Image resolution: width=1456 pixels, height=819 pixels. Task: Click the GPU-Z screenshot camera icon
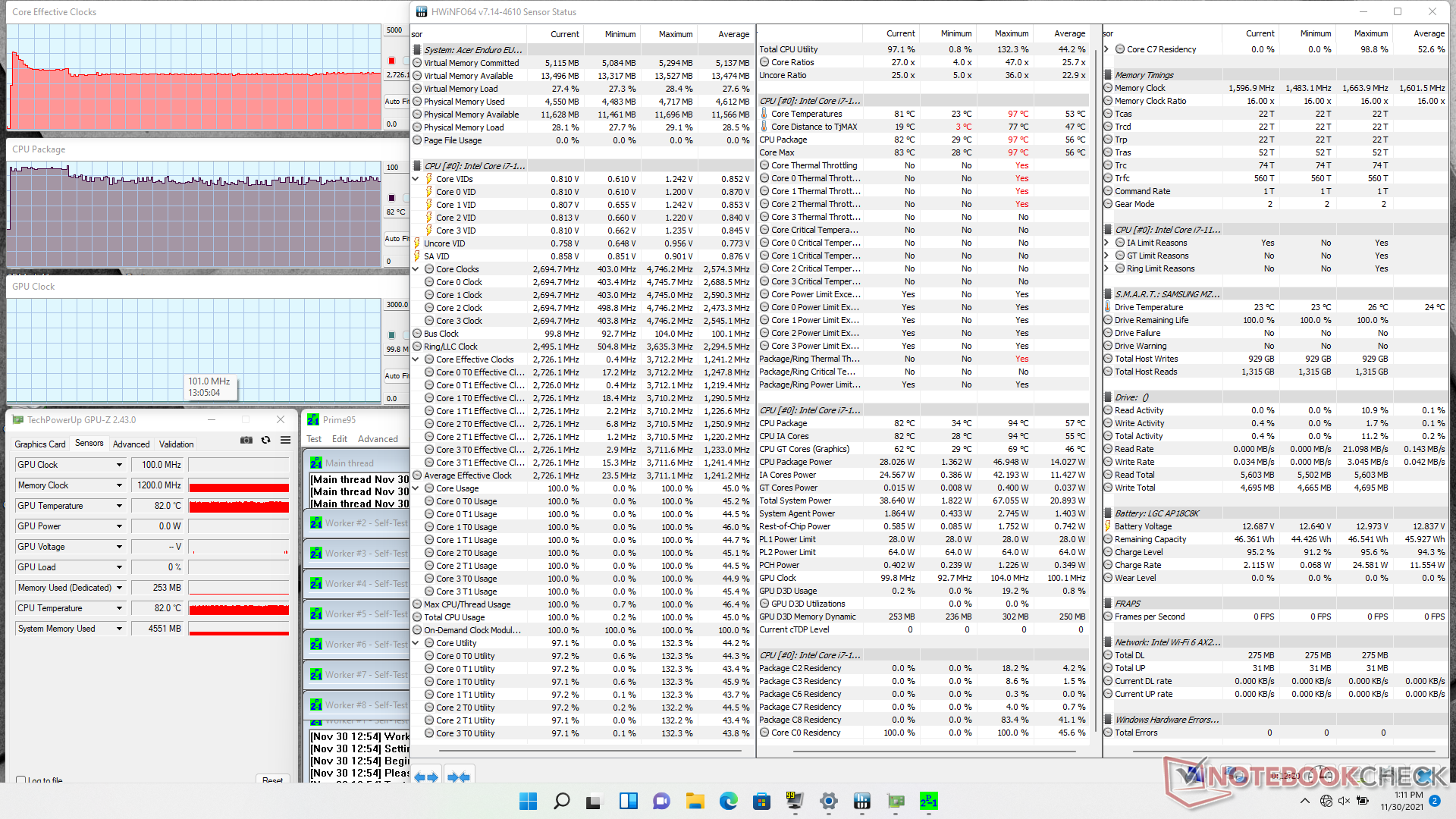click(x=246, y=440)
